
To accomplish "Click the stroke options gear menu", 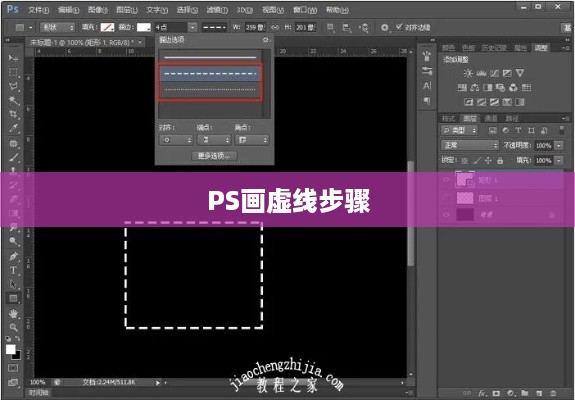I will click(x=266, y=40).
